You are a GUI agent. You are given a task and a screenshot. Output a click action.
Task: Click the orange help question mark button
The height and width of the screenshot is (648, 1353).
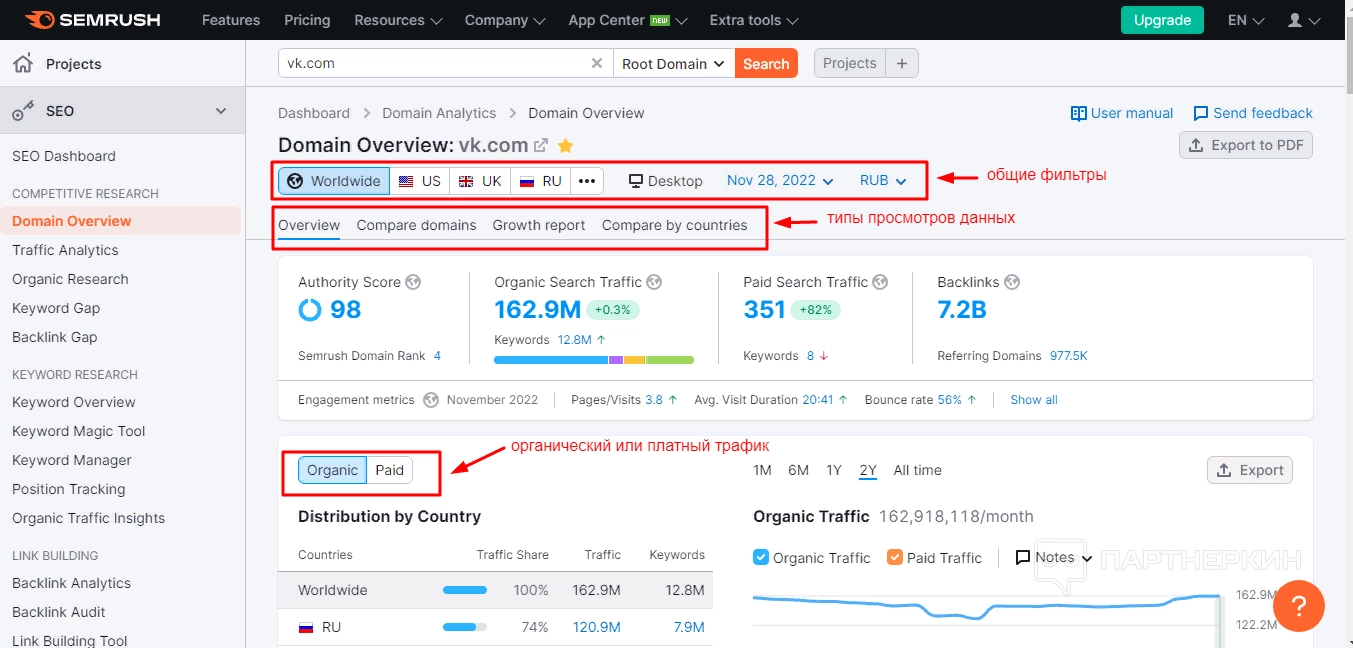(1298, 605)
